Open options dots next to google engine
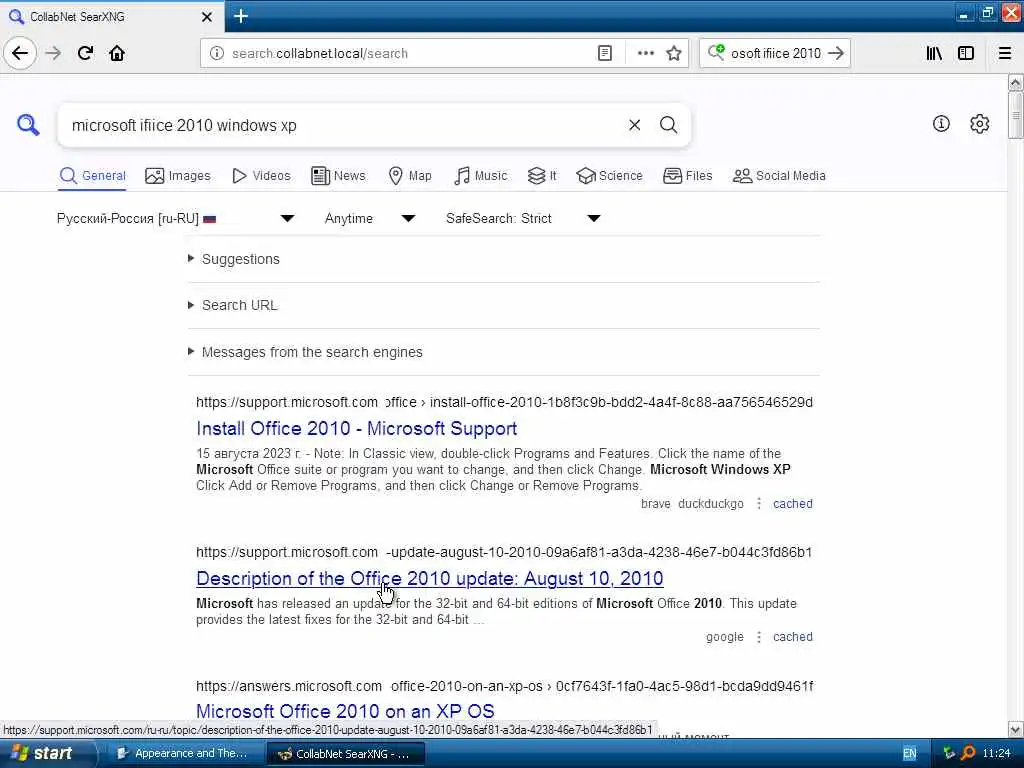The image size is (1024, 768). (758, 637)
